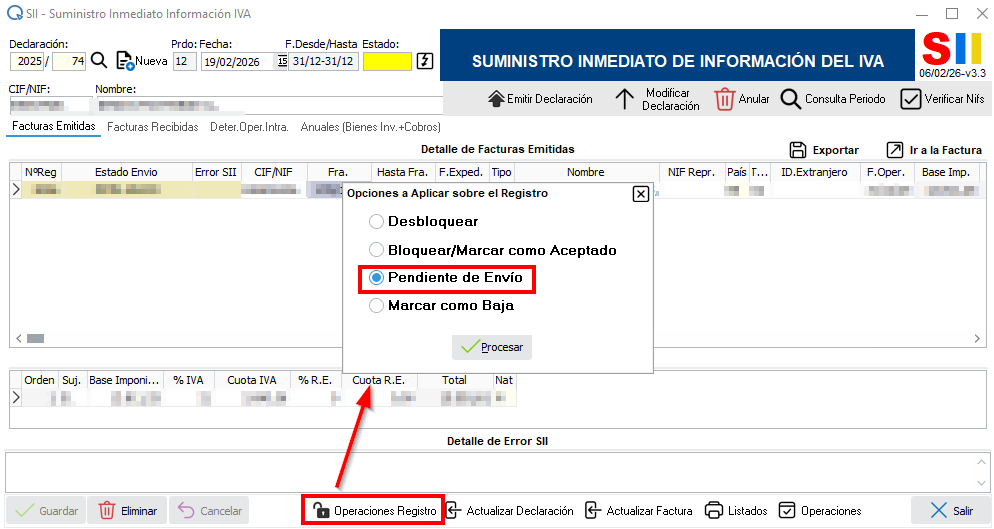Click the NIF Repr. column header
994x529 pixels.
click(x=691, y=172)
